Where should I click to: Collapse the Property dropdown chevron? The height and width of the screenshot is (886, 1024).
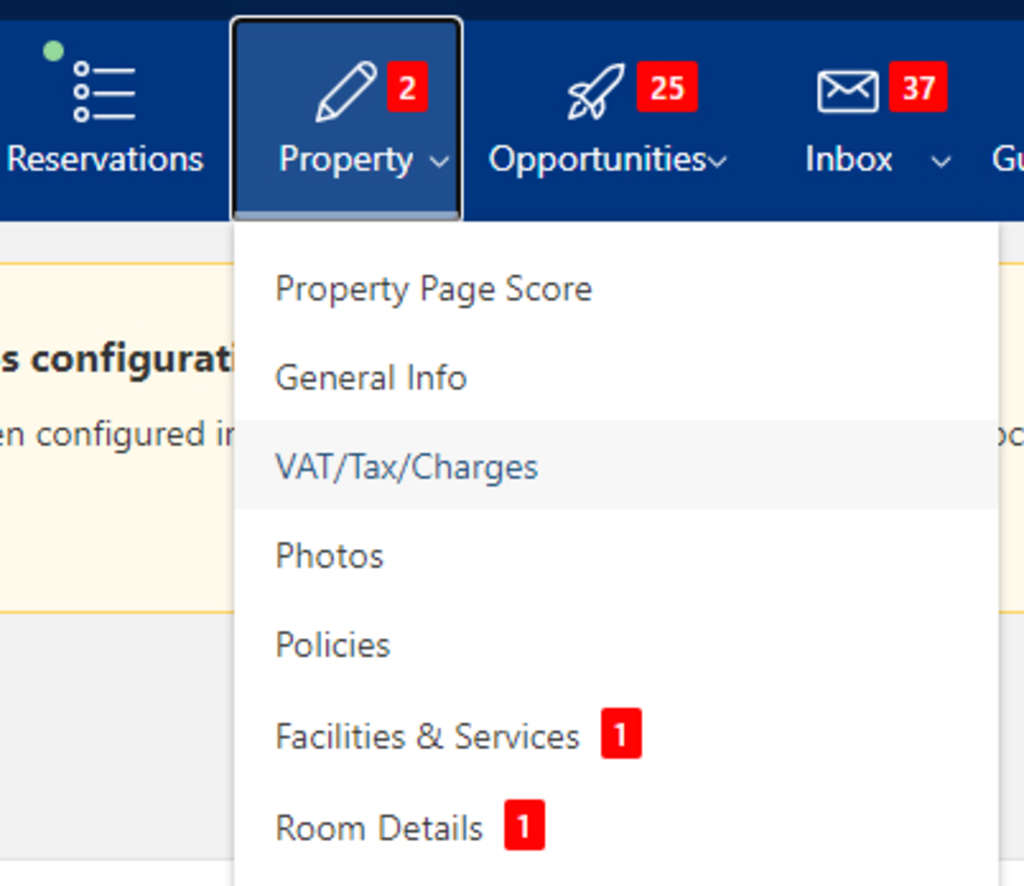440,162
